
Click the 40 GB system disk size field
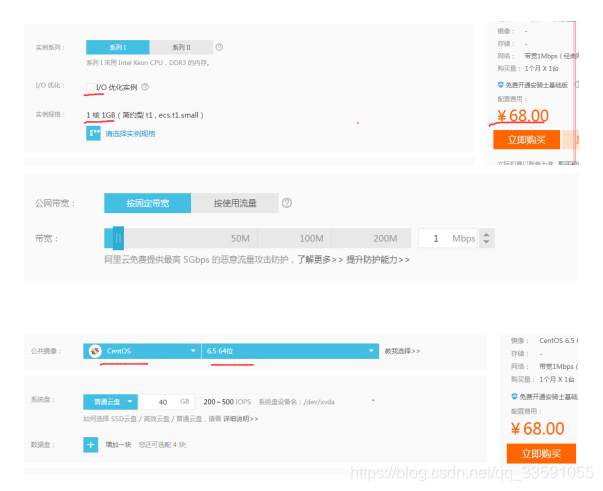click(167, 402)
